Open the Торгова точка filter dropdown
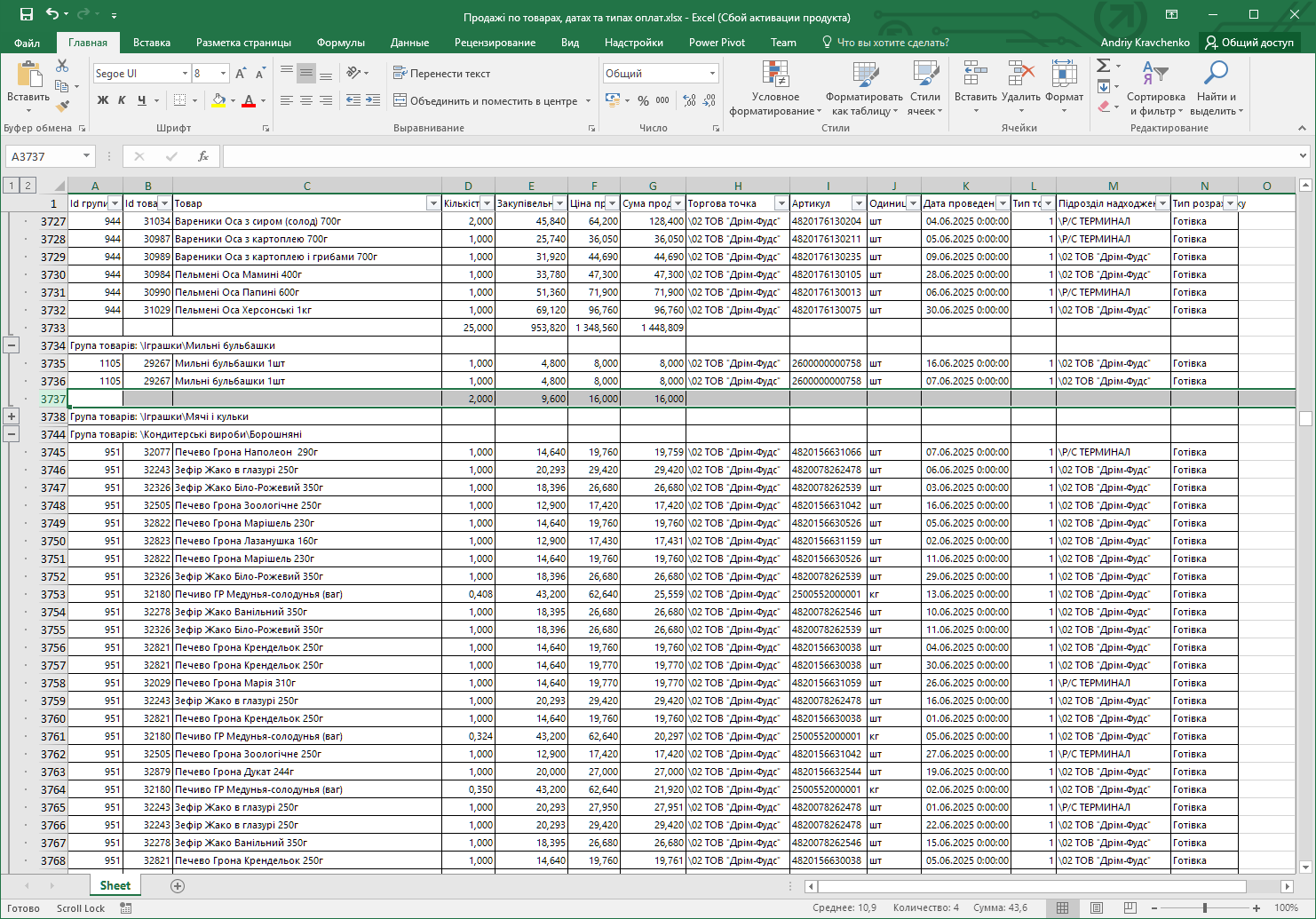The height and width of the screenshot is (919, 1316). [781, 203]
